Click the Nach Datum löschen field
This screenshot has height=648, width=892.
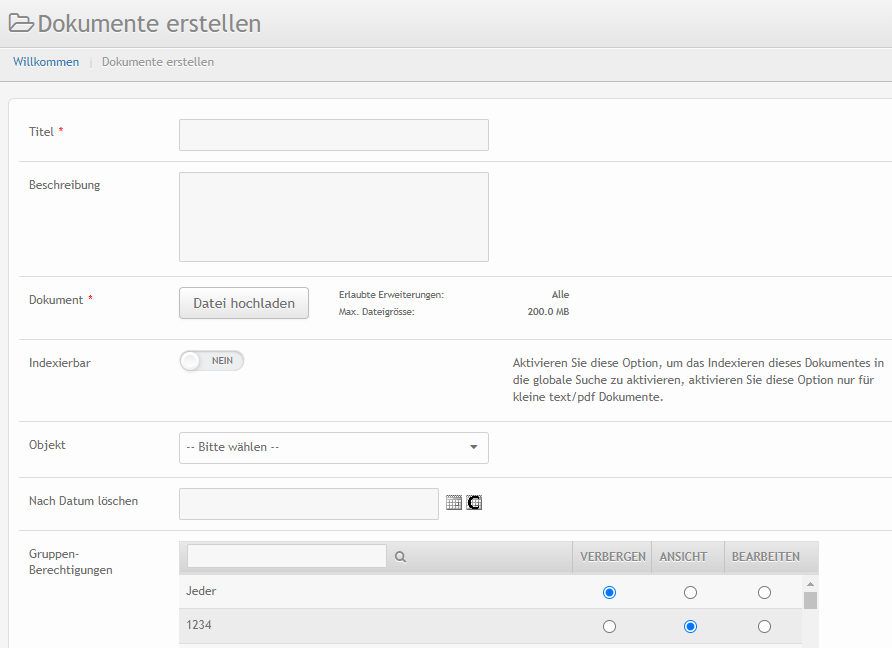click(309, 503)
